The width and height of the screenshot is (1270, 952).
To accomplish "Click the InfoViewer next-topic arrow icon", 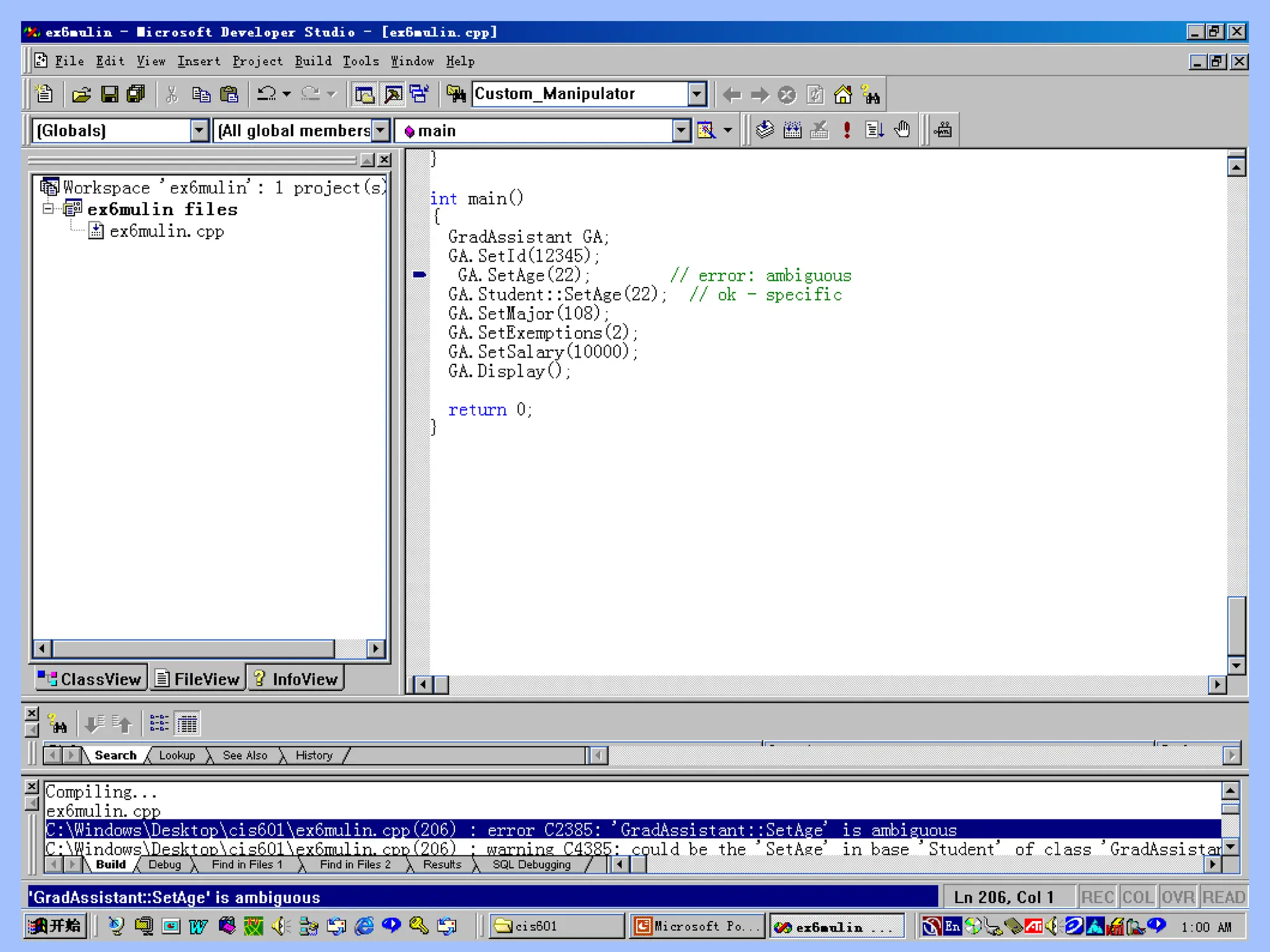I will tap(95, 723).
